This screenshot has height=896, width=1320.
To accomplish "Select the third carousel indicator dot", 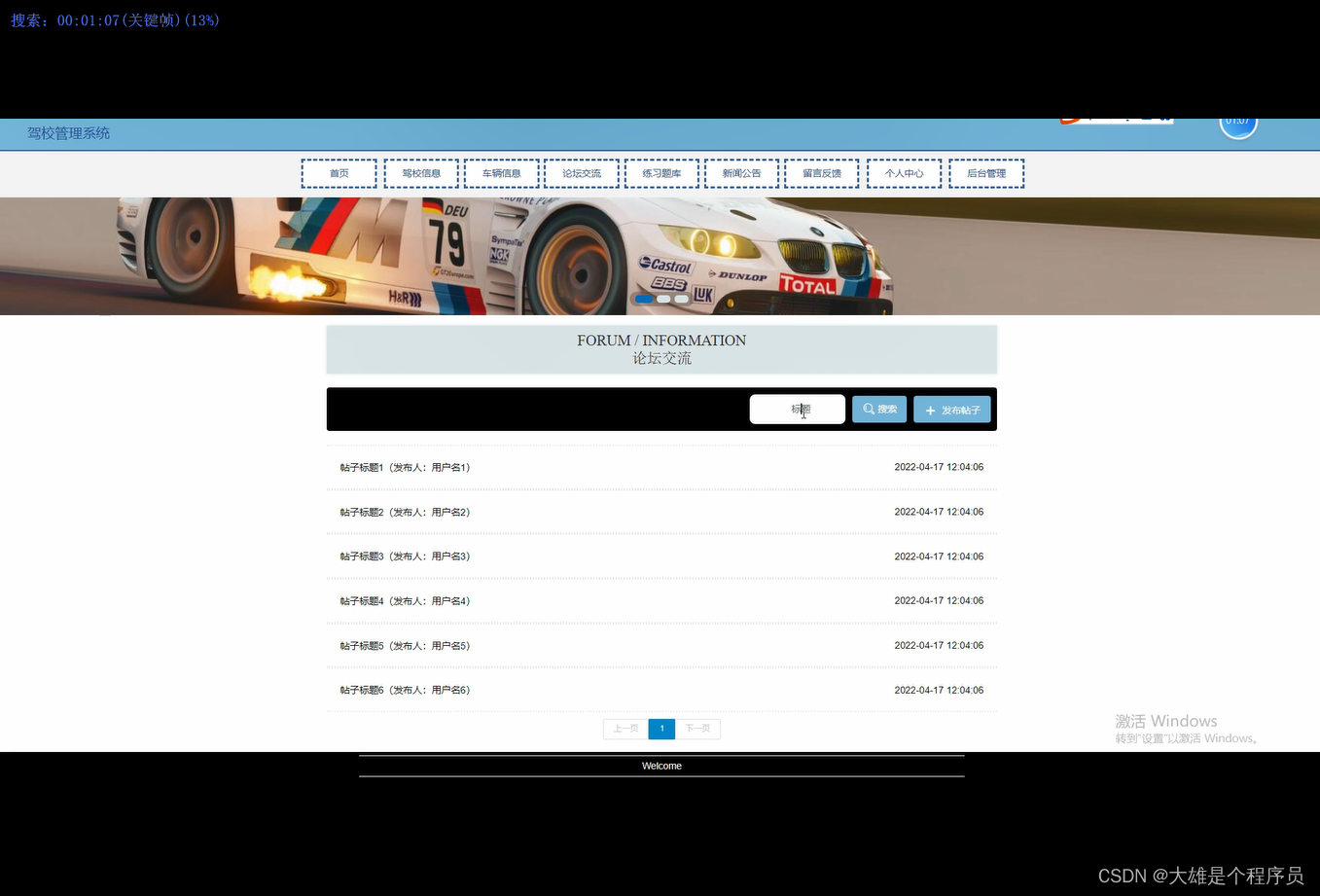I will [x=681, y=299].
